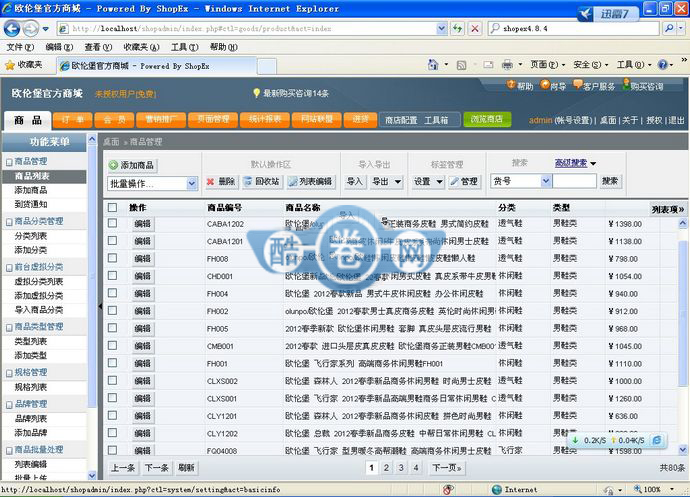Toggle the select-all checkbox in table header
The width and height of the screenshot is (690, 497).
(113, 207)
